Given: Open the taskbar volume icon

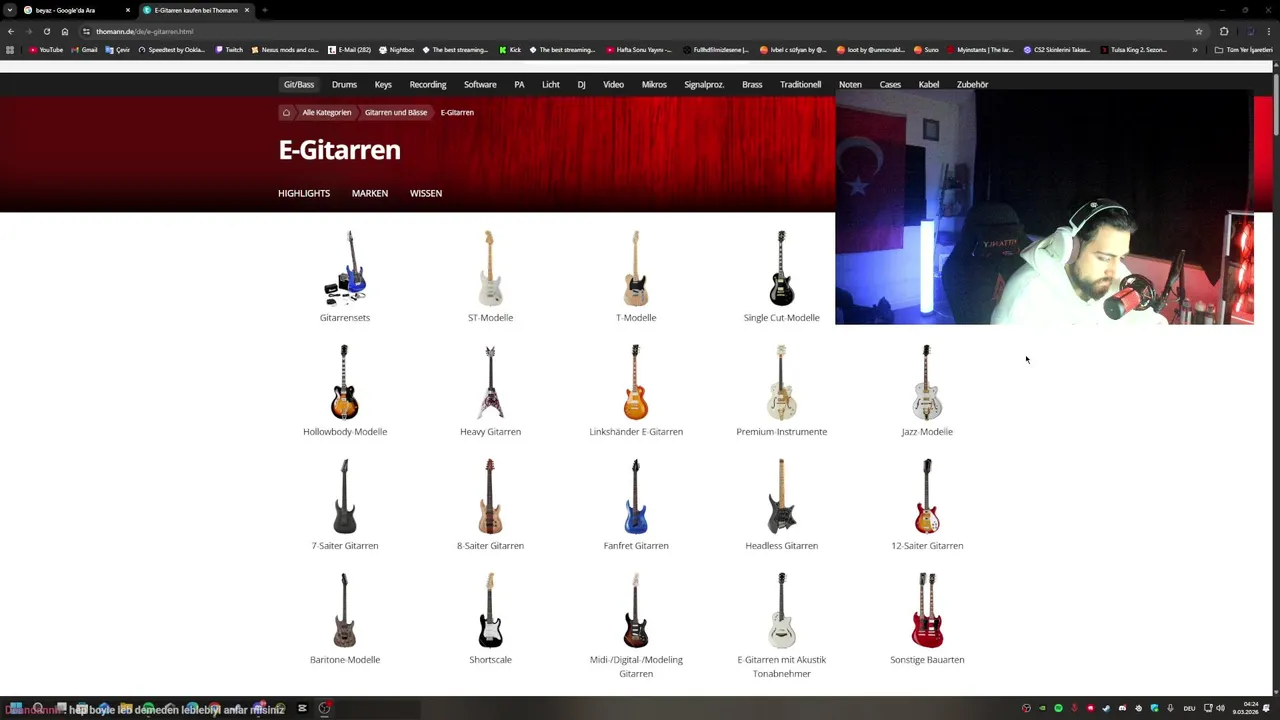Looking at the screenshot, I should tap(1219, 708).
